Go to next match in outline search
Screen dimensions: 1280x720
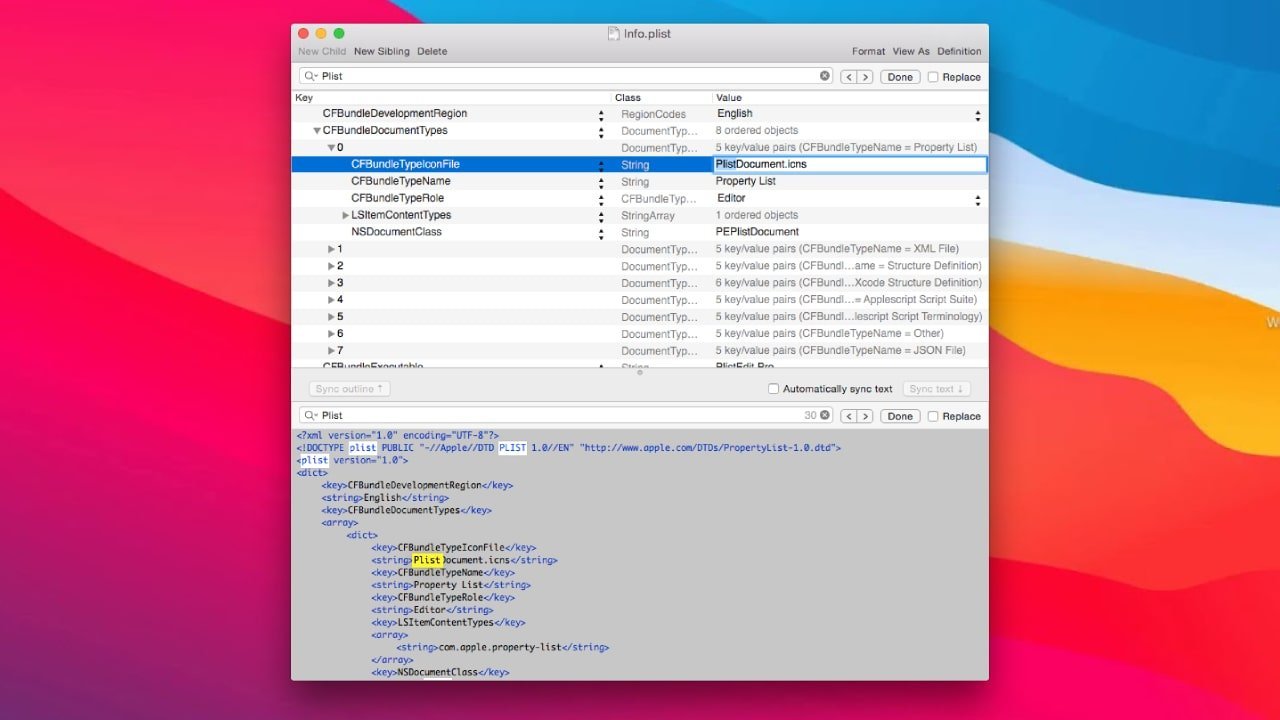pyautogui.click(x=865, y=77)
